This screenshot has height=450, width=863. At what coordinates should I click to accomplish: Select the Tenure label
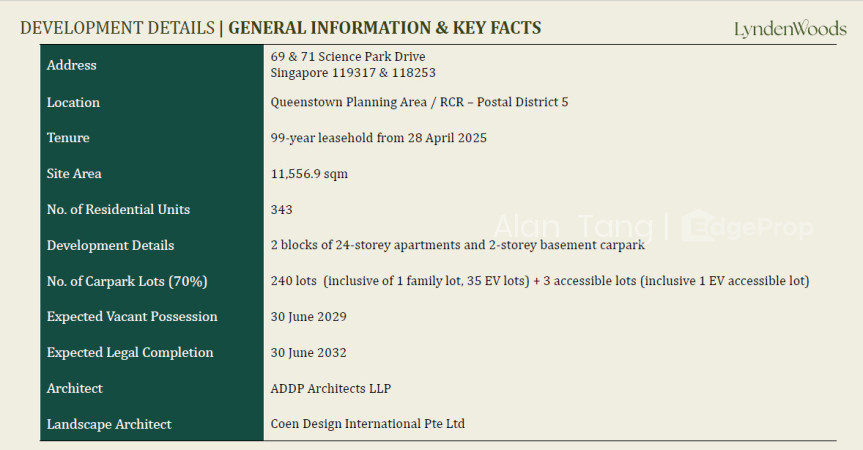68,138
